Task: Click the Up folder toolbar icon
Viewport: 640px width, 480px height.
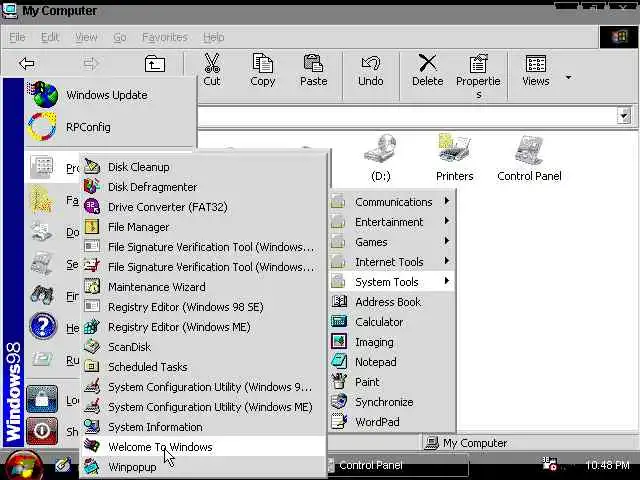Action: [x=155, y=64]
